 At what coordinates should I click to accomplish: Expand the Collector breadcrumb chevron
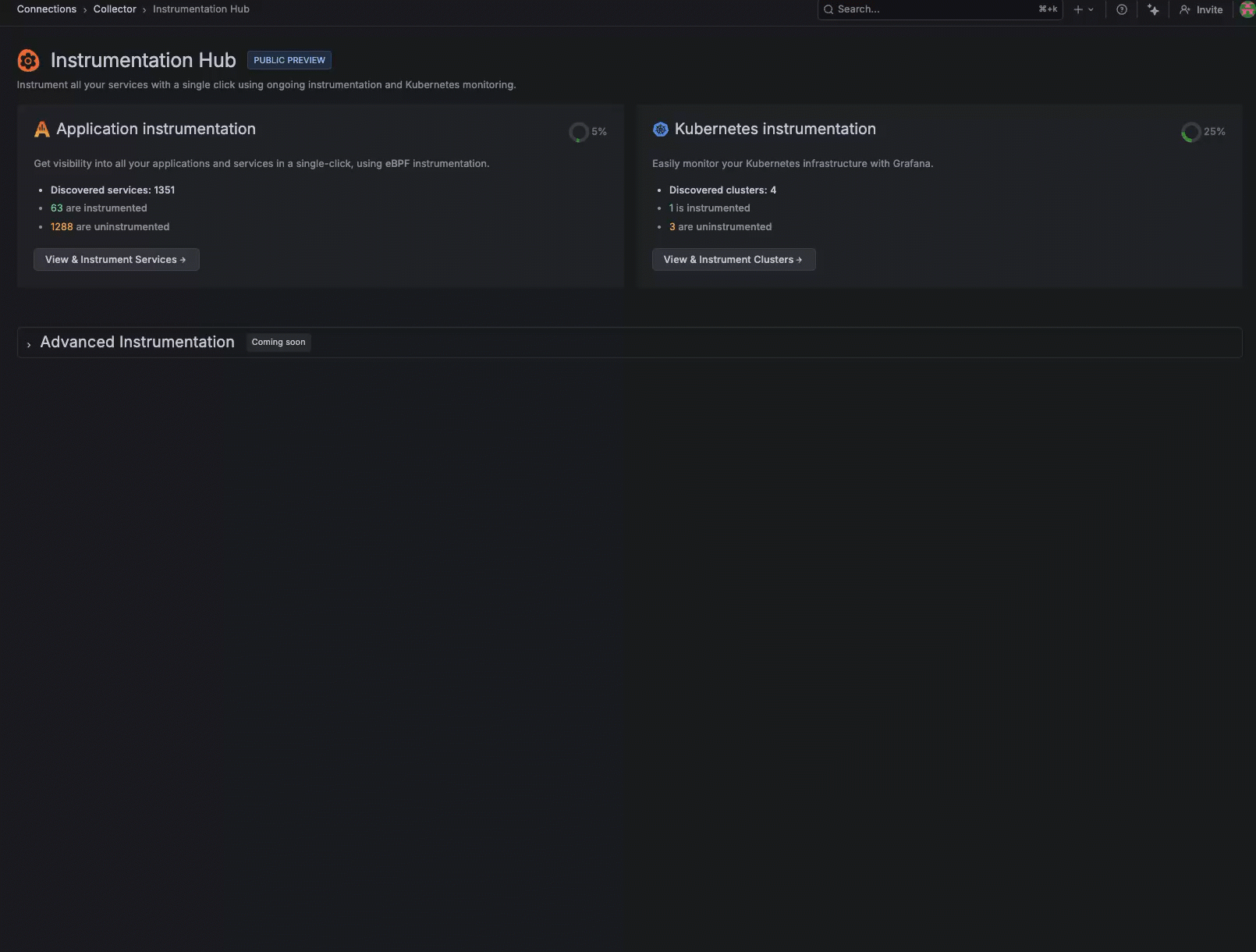click(144, 9)
